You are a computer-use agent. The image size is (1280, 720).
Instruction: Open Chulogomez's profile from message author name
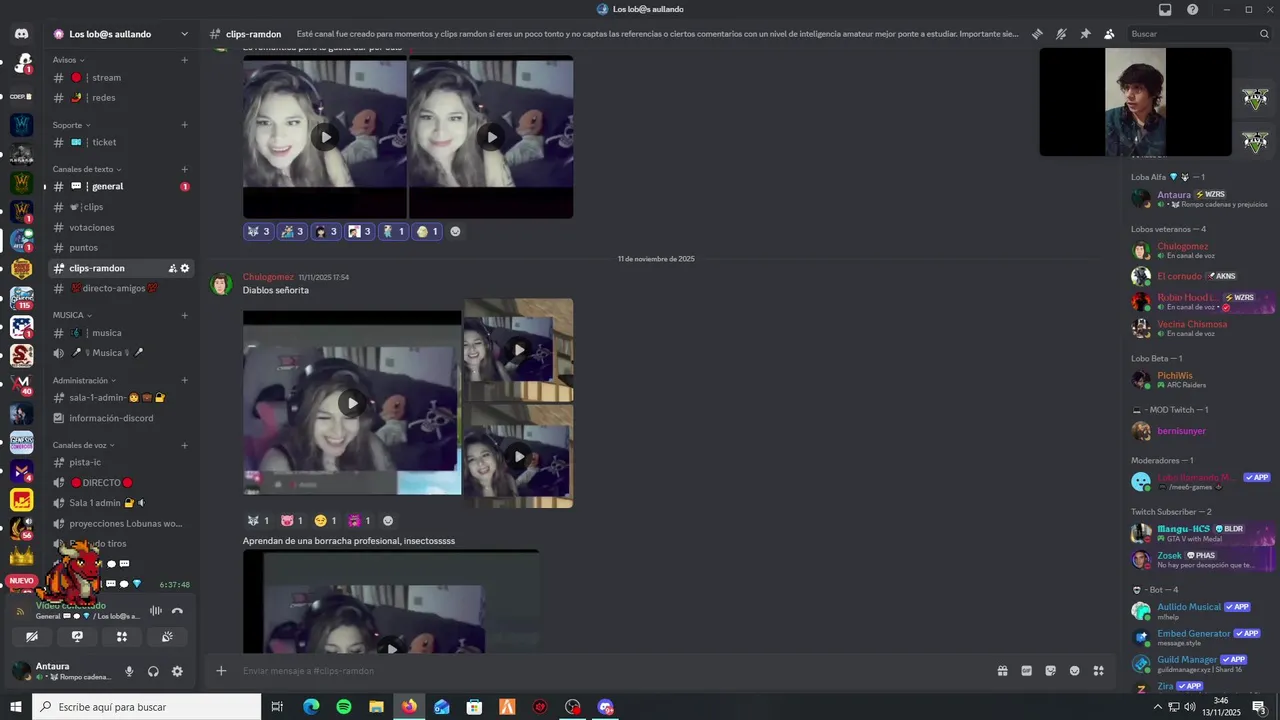pyautogui.click(x=268, y=277)
